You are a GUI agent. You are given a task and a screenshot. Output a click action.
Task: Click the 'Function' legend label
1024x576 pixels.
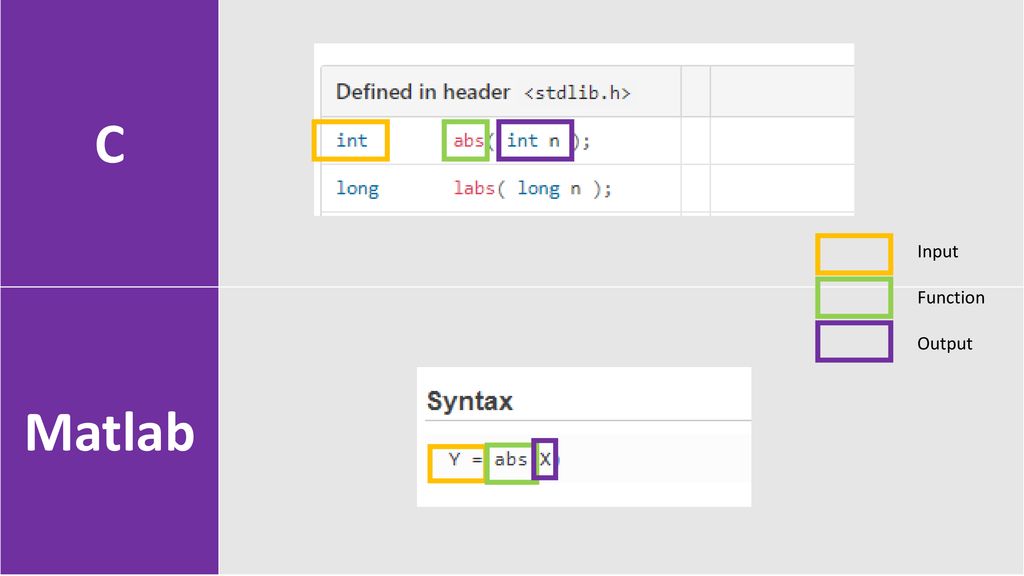pos(950,298)
